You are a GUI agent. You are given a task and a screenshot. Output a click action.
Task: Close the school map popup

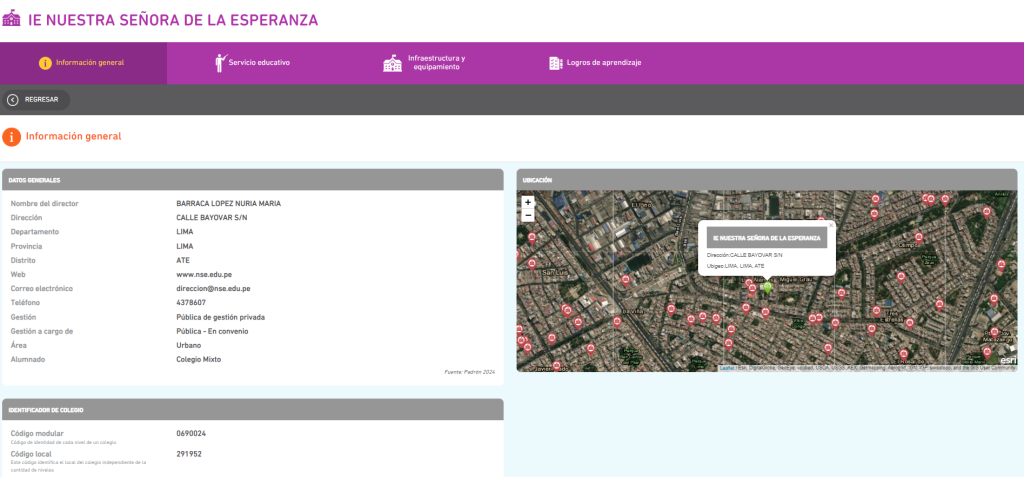[x=830, y=226]
